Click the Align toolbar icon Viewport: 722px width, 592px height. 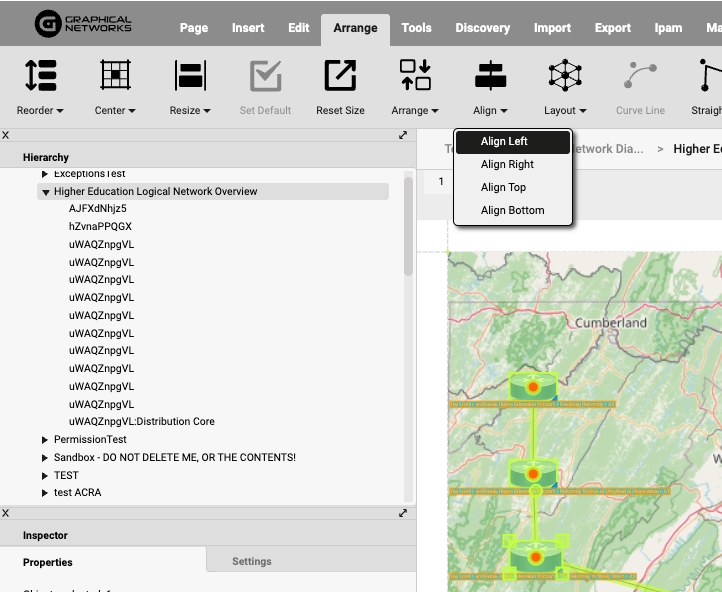[490, 77]
